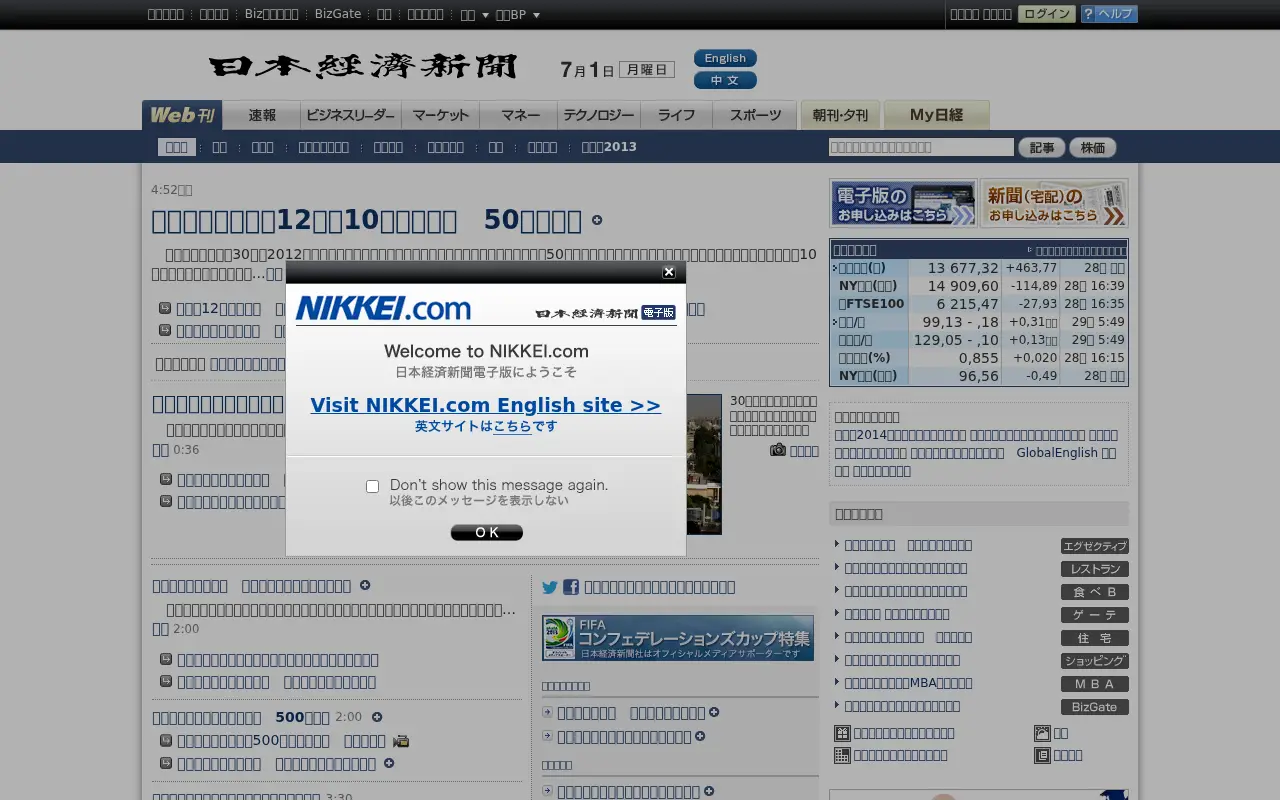Viewport: 1280px width, 800px height.
Task: Click the 月曜日 weekday badge near the date
Action: pos(647,69)
